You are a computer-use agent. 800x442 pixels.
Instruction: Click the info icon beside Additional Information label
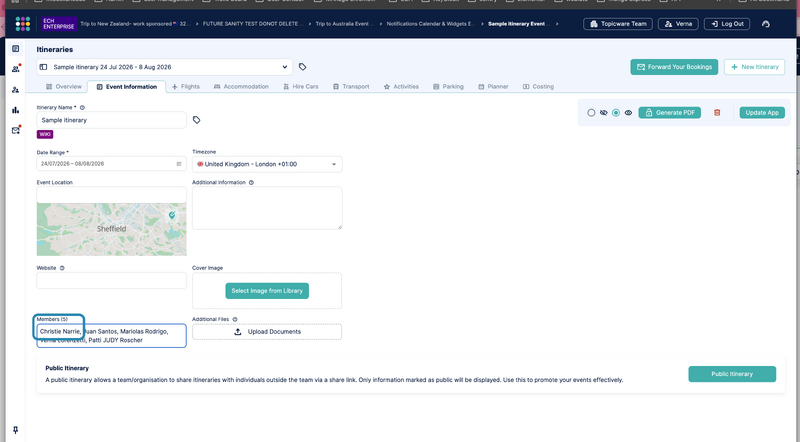tap(251, 182)
